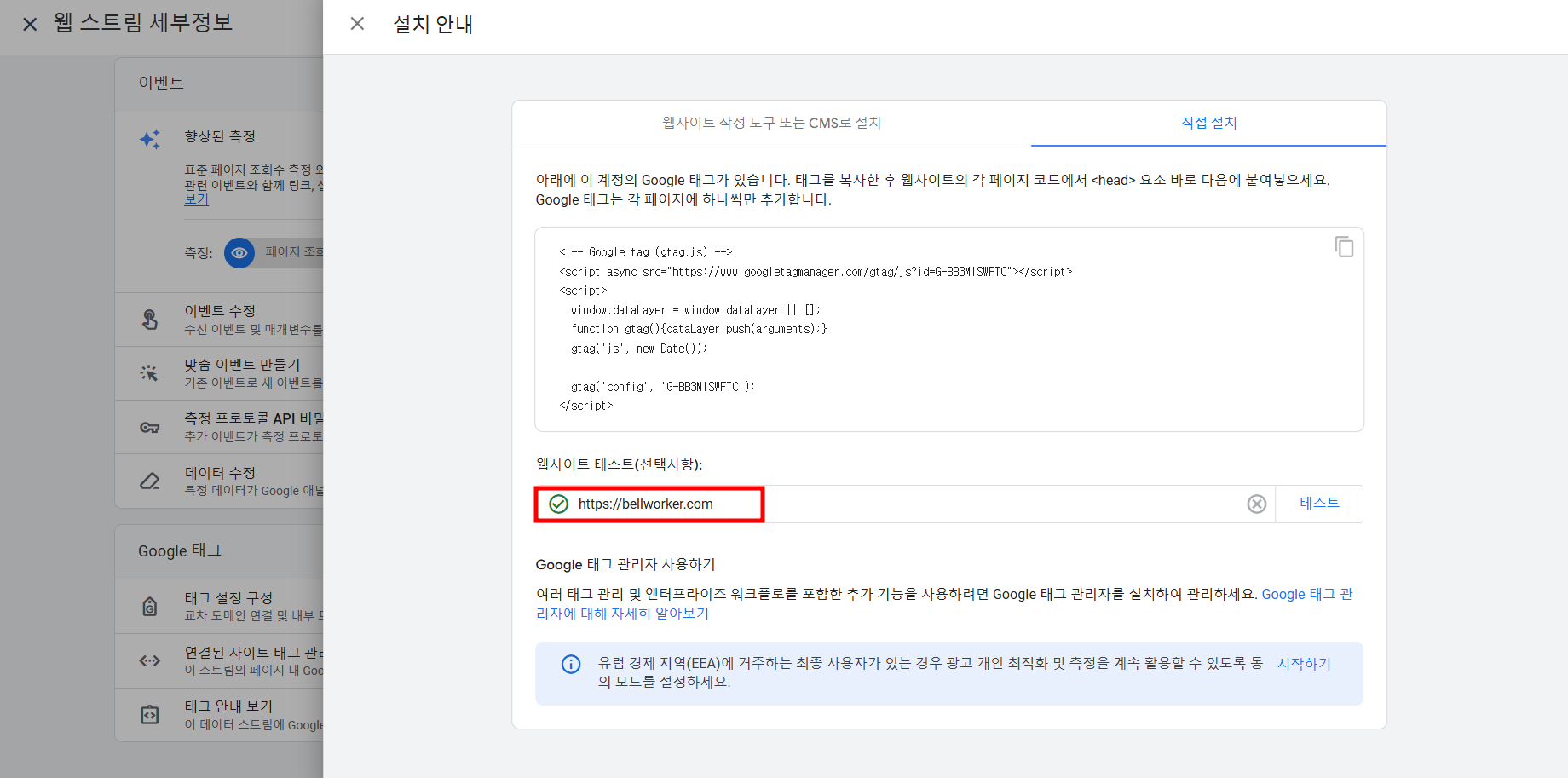
Task: Click 보기 link under 향상된 측정
Action: tap(196, 199)
